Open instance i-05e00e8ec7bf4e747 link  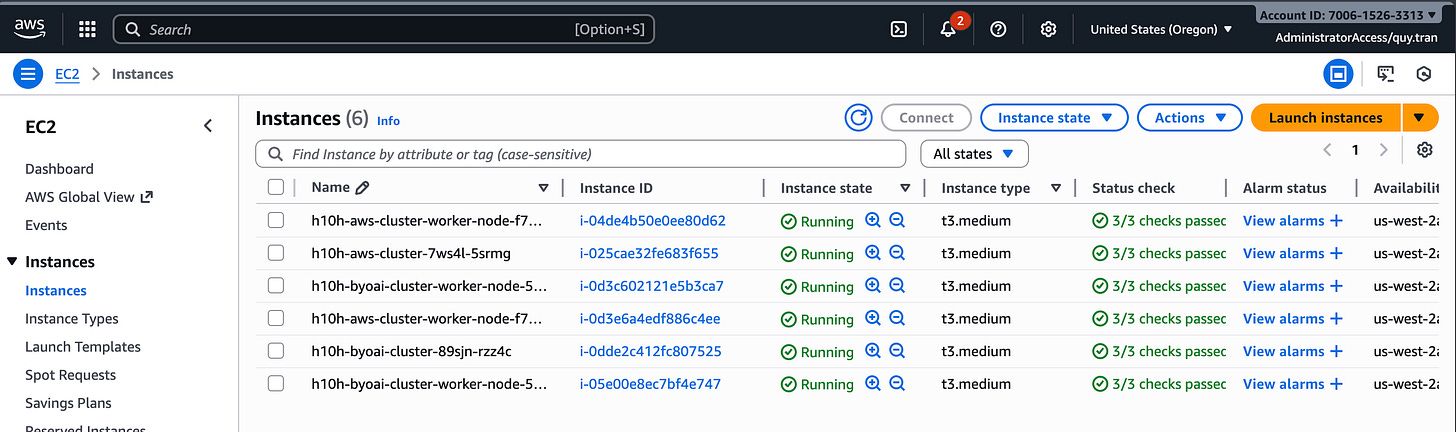pos(650,384)
